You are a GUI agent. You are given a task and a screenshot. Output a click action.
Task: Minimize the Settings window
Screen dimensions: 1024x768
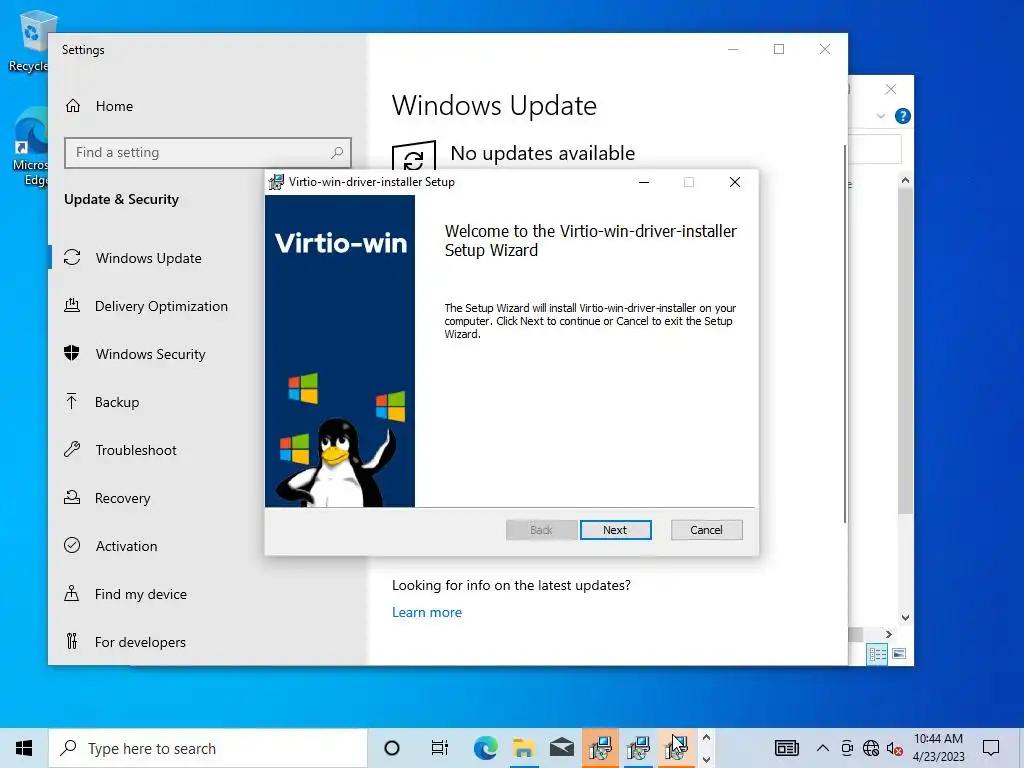pos(733,49)
